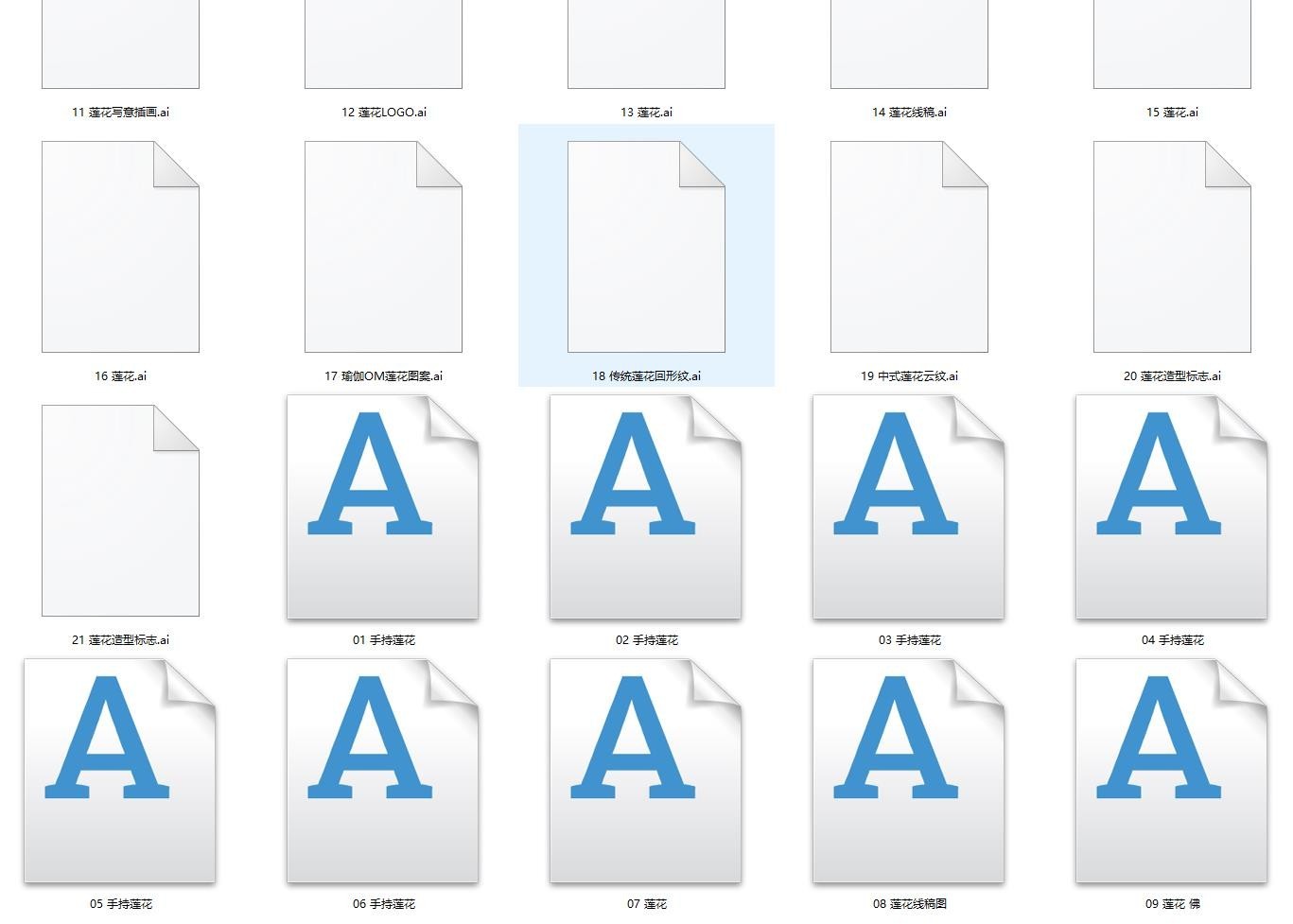Select the 03 手持莲花 file icon

coord(909,508)
